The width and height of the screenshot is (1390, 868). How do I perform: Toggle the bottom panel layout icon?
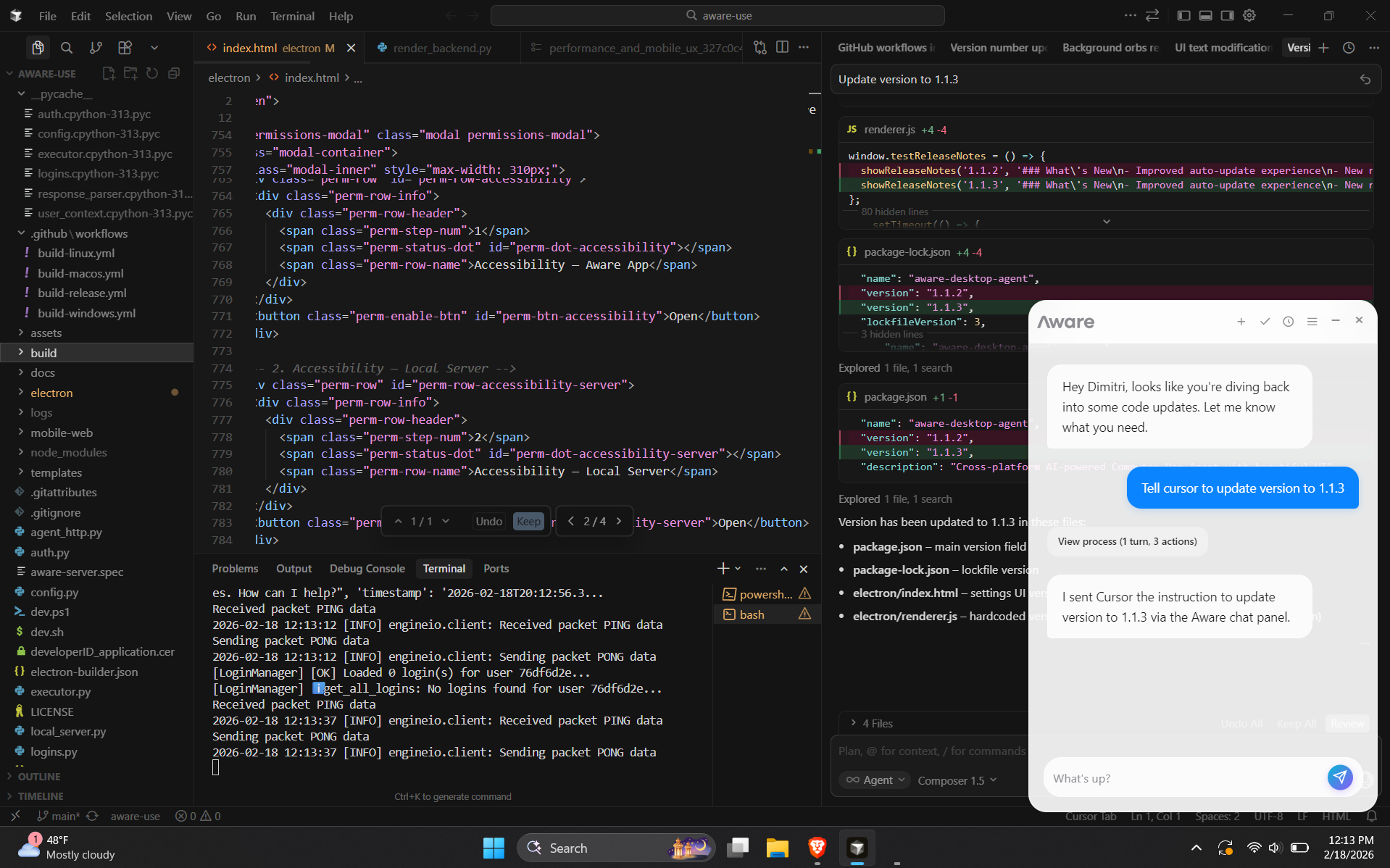1205,15
